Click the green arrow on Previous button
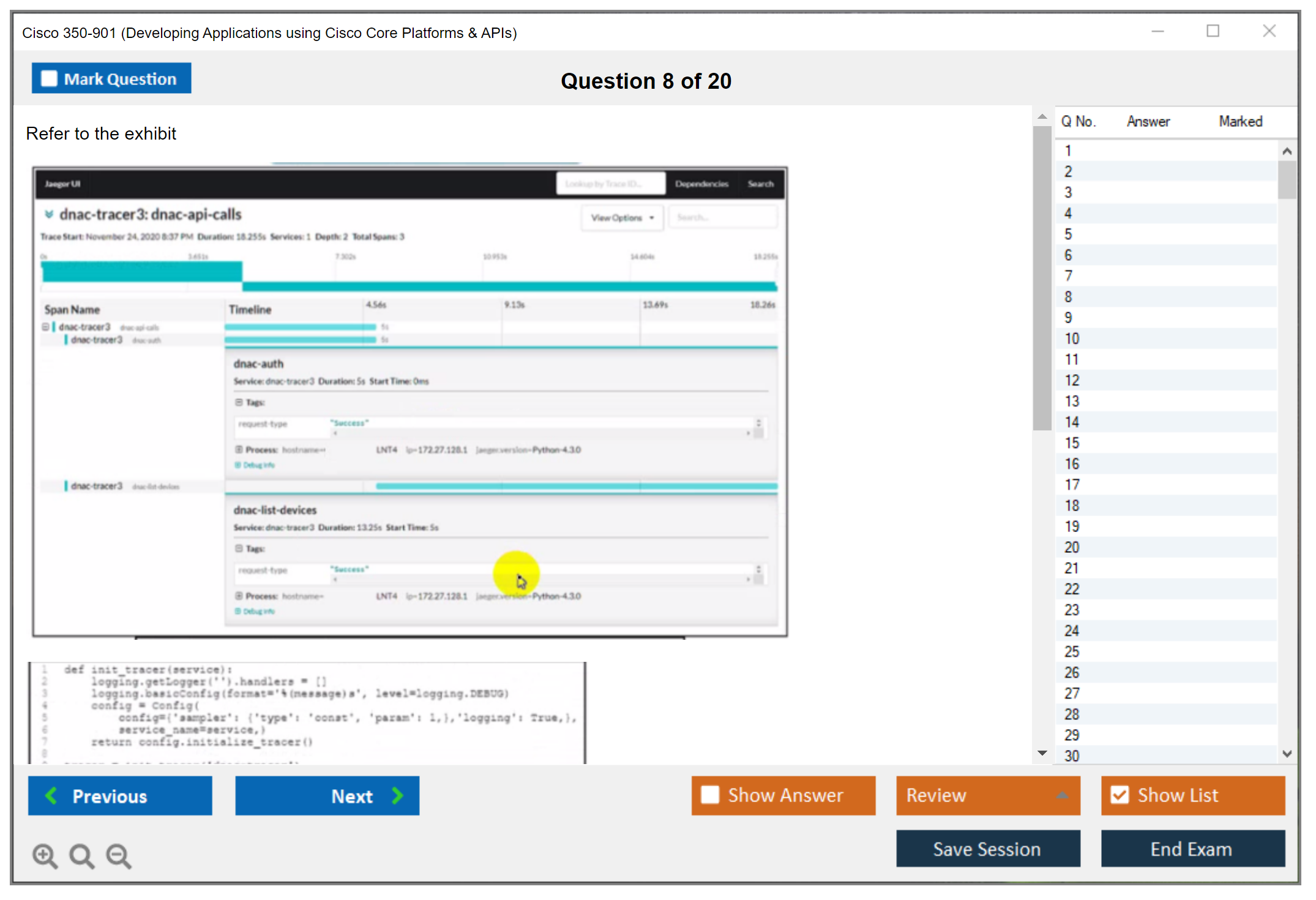This screenshot has width=1316, height=900. [51, 796]
